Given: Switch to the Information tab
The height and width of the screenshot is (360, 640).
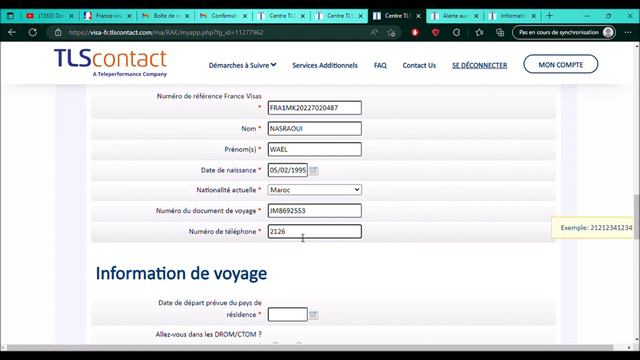Looking at the screenshot, I should 512,16.
